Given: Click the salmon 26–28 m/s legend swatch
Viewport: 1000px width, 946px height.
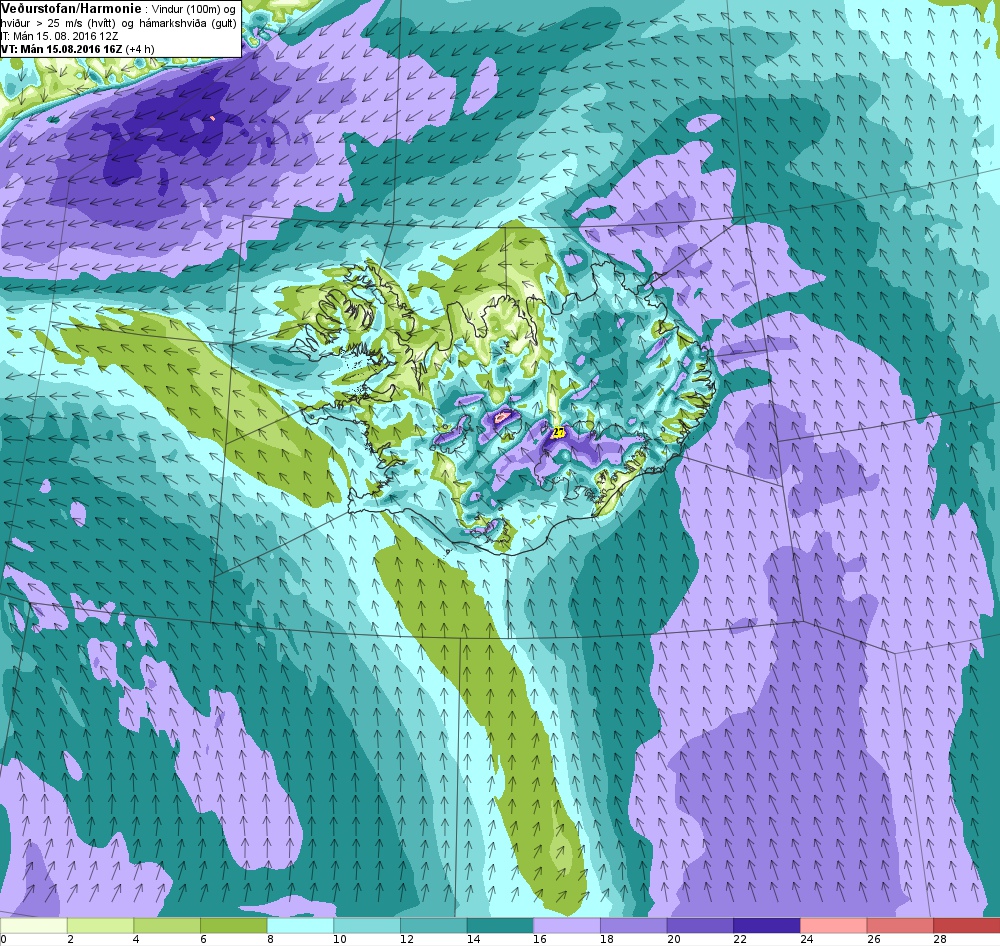Looking at the screenshot, I should coord(900,926).
